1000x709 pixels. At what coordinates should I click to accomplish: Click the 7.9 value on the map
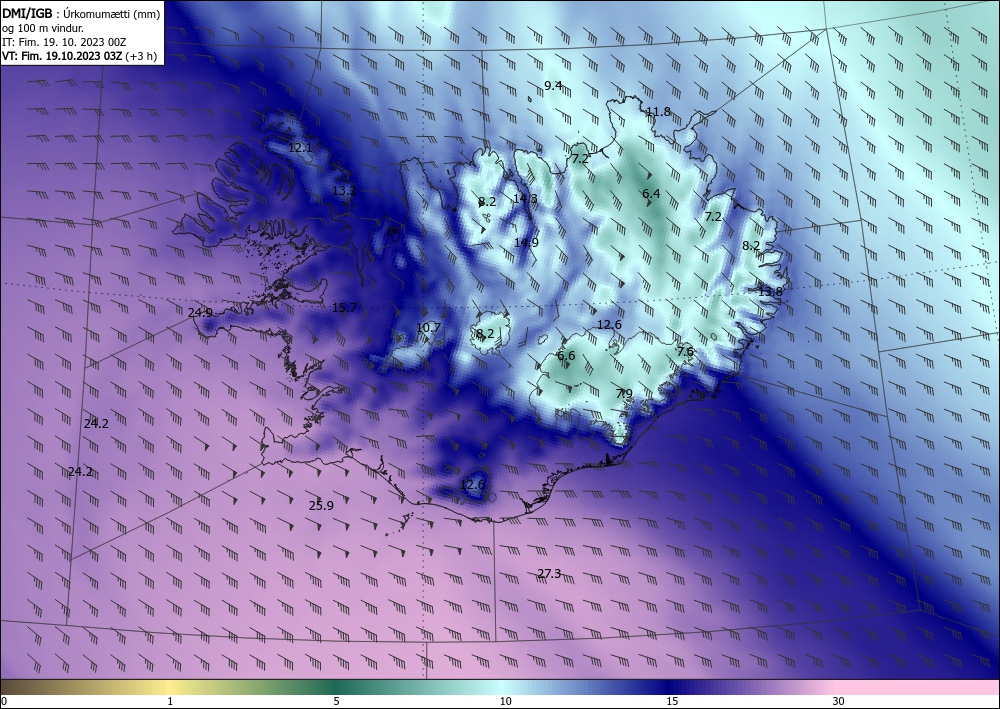(x=624, y=393)
